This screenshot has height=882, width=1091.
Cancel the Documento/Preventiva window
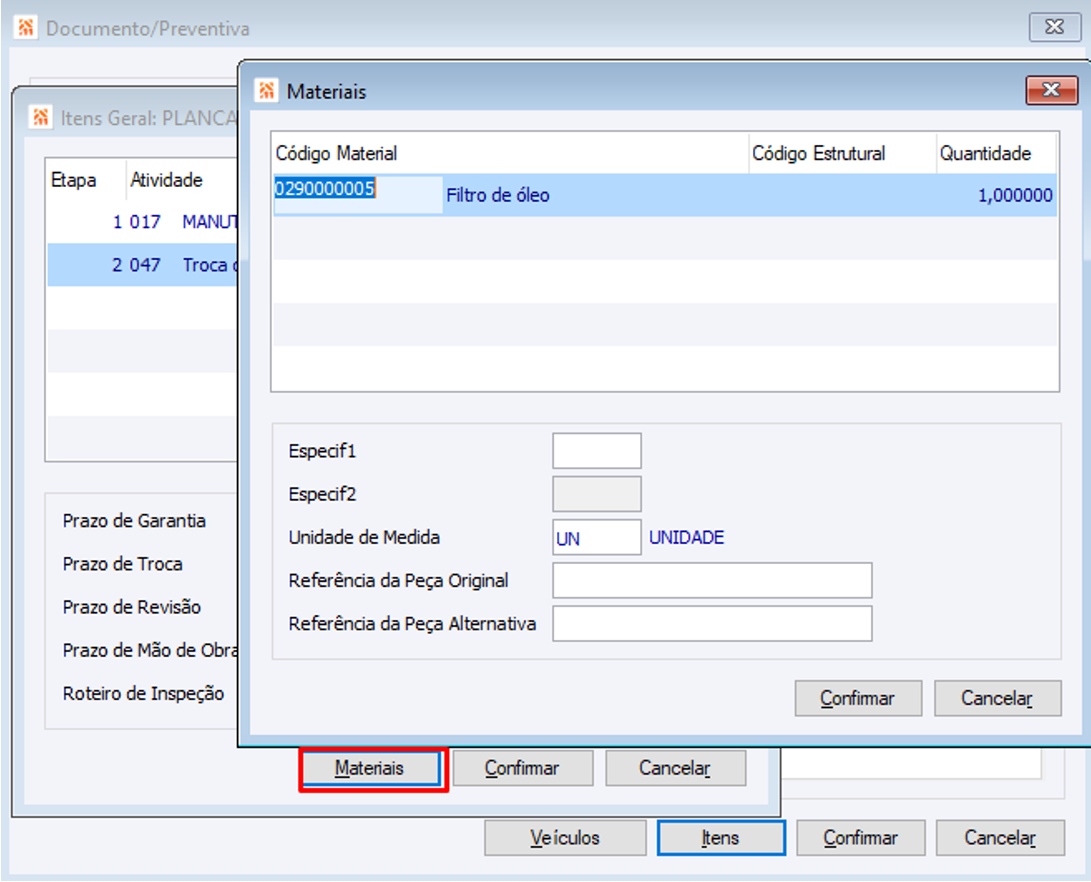(x=1000, y=837)
